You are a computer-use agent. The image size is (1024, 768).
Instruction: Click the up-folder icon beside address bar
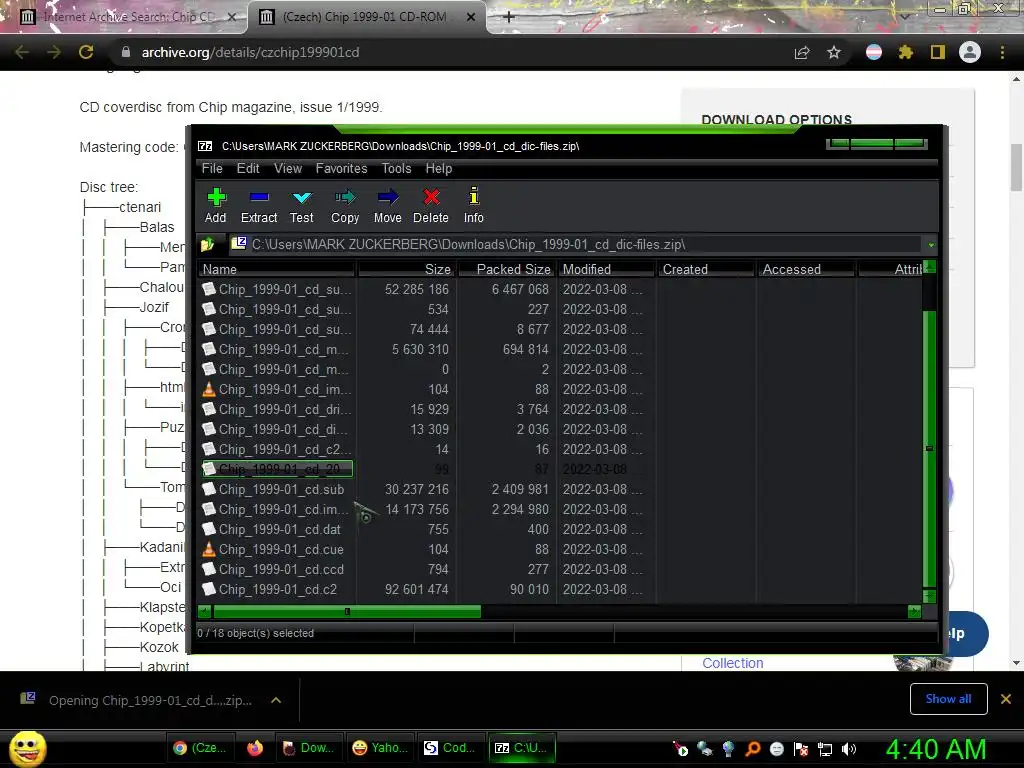[x=207, y=245]
